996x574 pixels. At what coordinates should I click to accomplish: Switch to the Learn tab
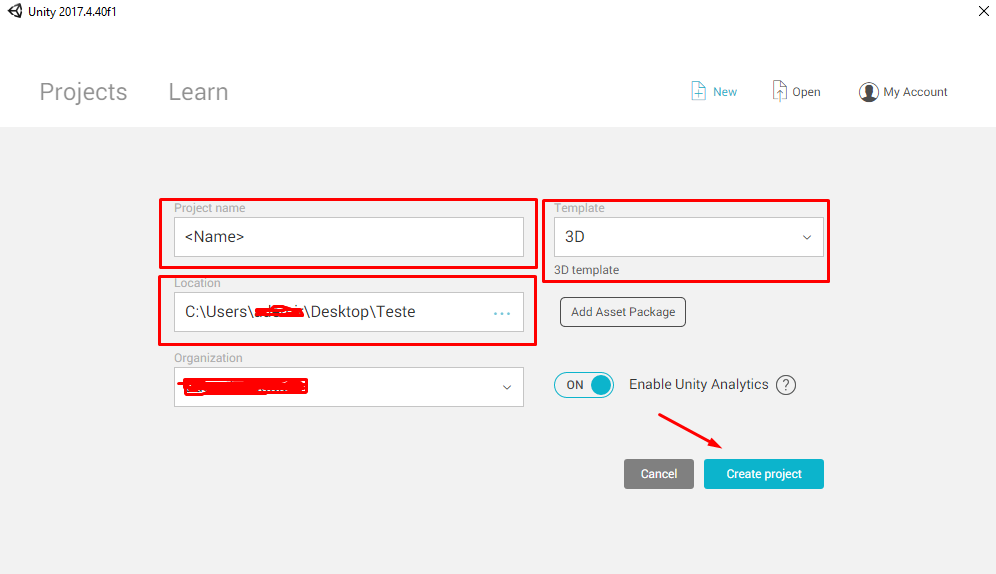coord(198,92)
